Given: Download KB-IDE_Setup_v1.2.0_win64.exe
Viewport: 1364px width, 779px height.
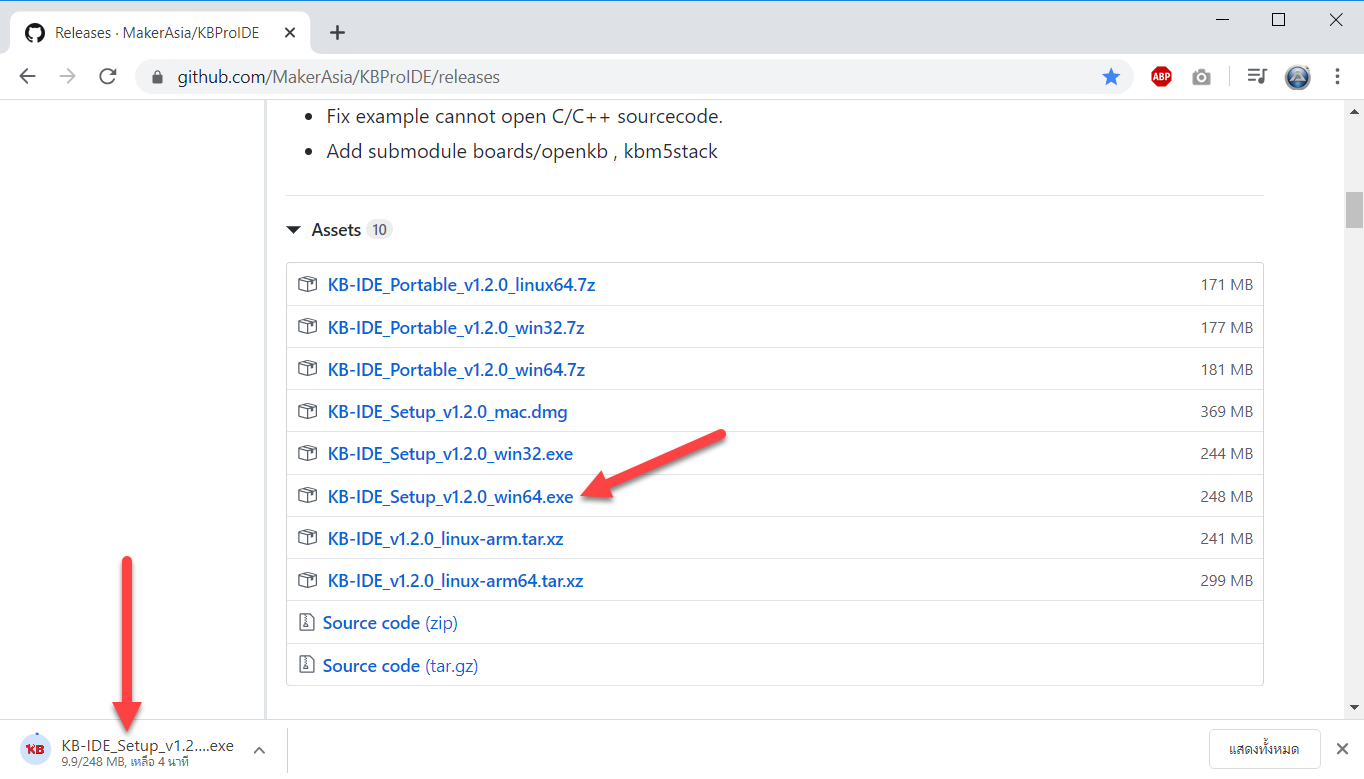Looking at the screenshot, I should 450,497.
